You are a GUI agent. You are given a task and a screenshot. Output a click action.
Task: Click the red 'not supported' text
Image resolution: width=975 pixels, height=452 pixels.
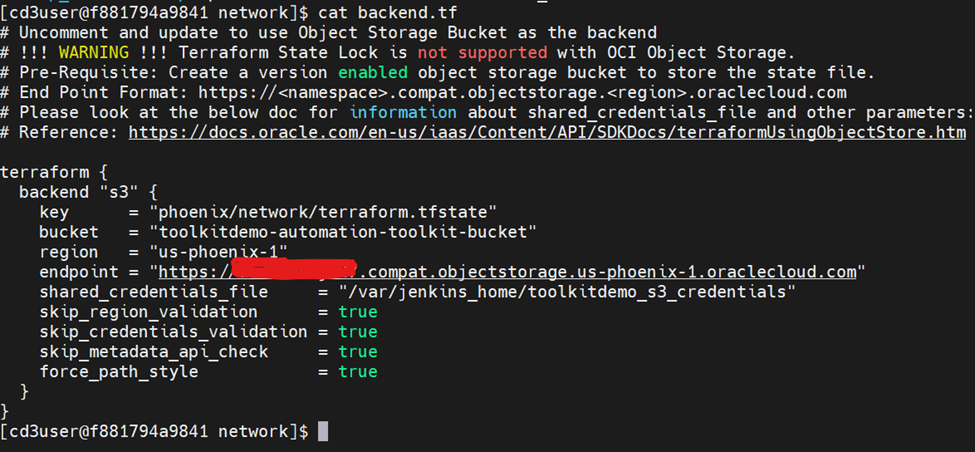(482, 52)
